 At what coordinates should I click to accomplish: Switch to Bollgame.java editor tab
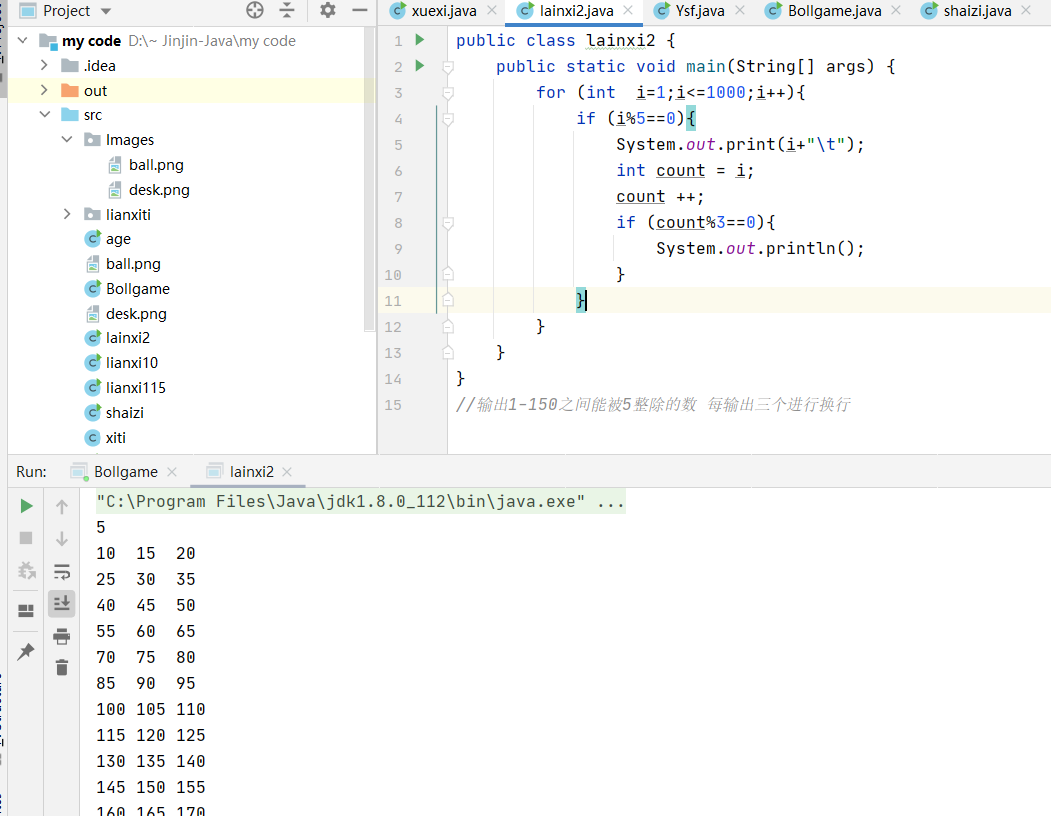[834, 11]
